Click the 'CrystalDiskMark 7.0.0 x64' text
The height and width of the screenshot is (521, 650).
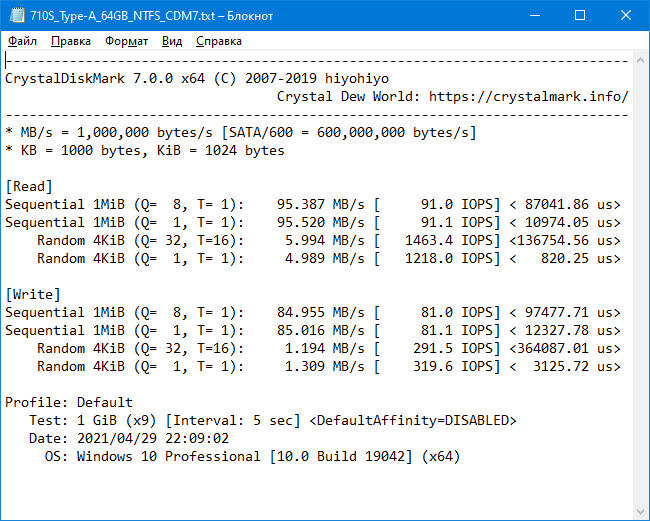click(x=105, y=78)
